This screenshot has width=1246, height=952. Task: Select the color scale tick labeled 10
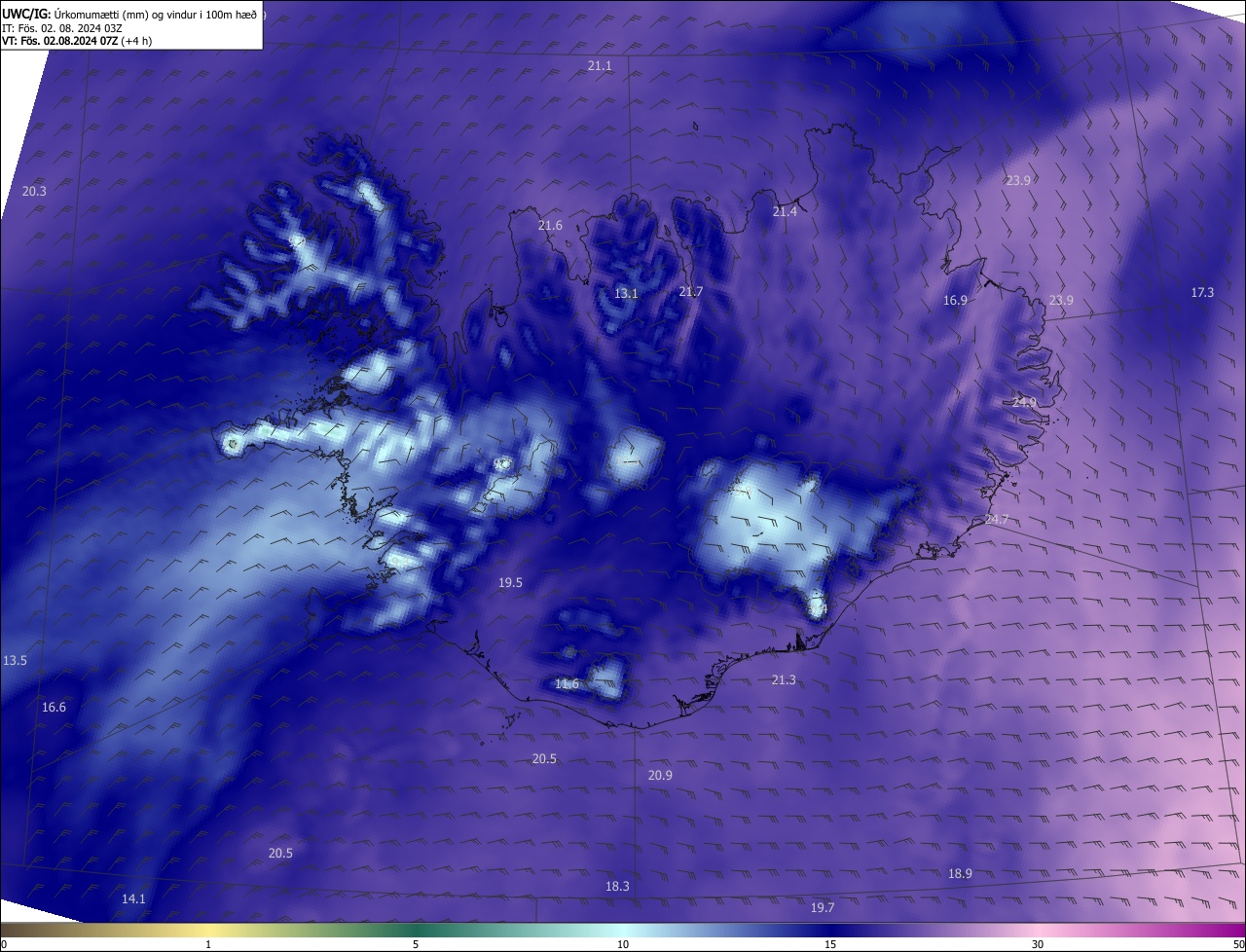coord(623,944)
